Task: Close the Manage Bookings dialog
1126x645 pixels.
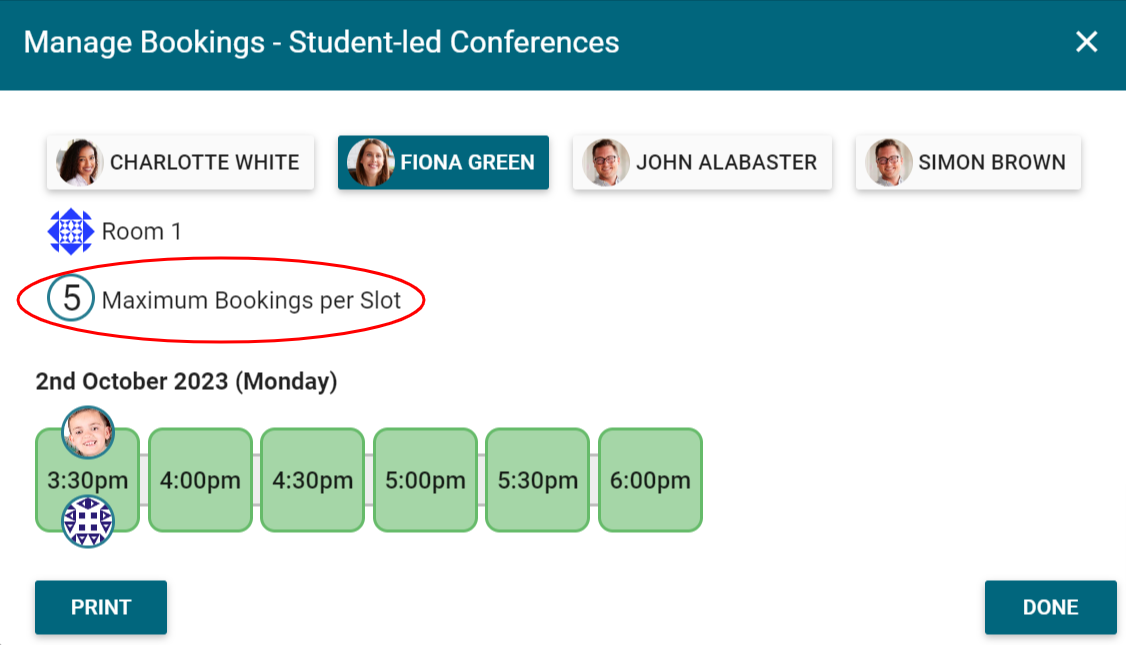Action: (1086, 42)
